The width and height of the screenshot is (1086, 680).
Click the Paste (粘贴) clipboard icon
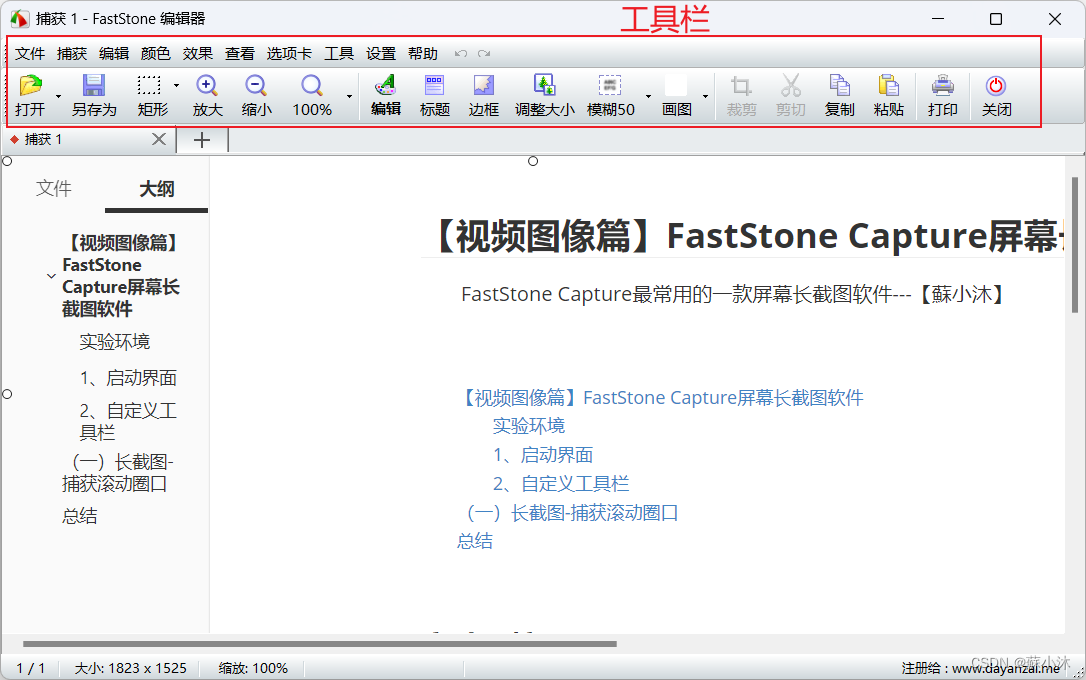(889, 86)
